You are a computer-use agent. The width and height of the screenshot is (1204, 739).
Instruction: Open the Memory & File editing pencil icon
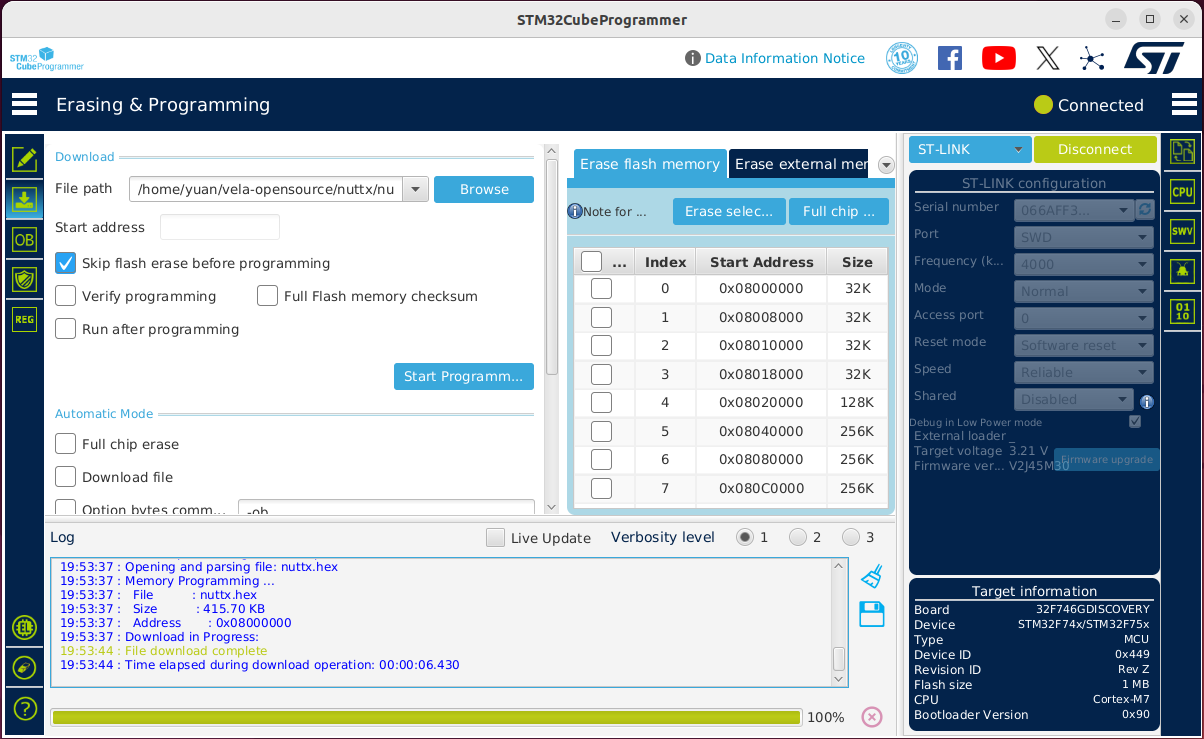coord(24,159)
